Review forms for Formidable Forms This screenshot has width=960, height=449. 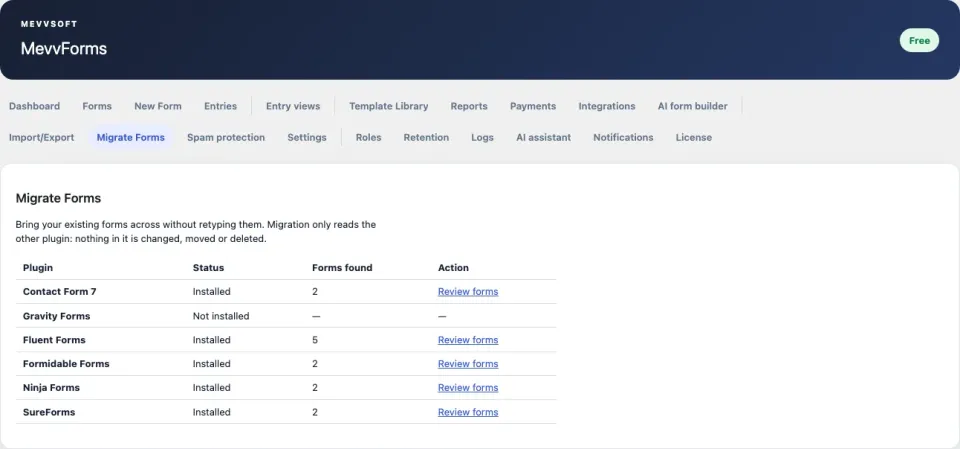pyautogui.click(x=468, y=364)
